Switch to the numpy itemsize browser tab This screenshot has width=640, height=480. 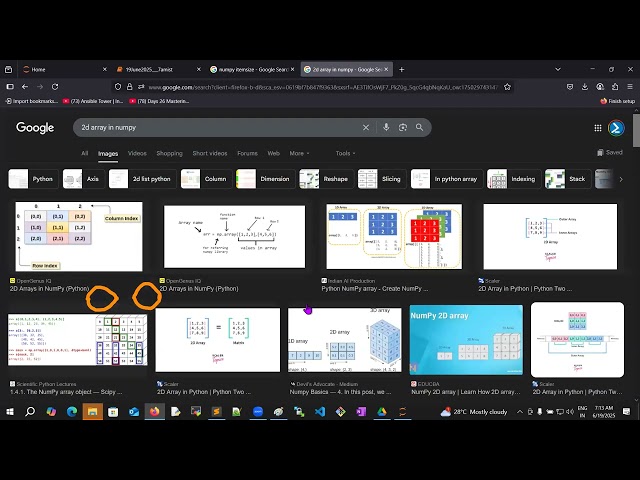[248, 69]
